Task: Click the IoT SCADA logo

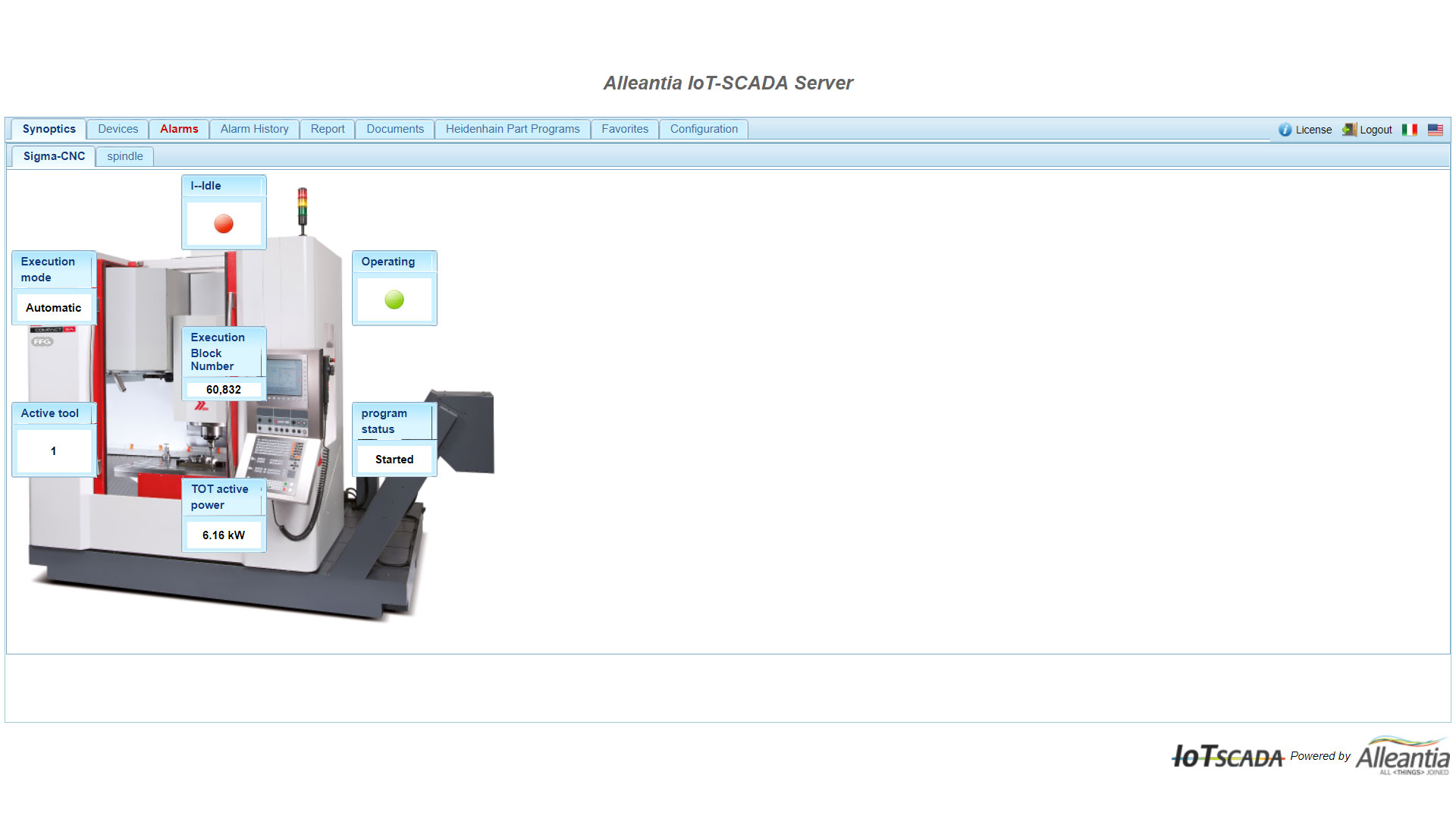Action: 1227,756
